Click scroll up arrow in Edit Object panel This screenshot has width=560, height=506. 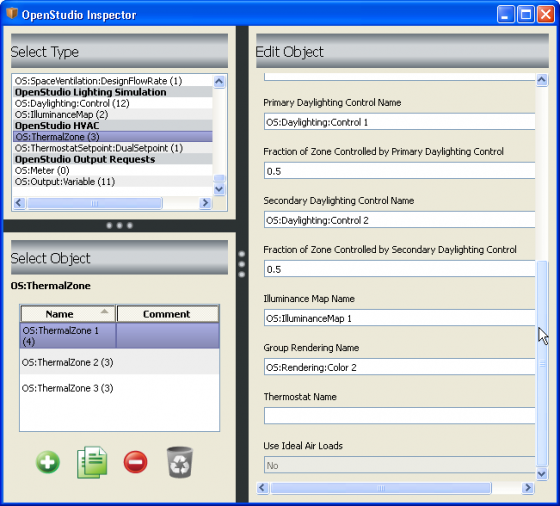pyautogui.click(x=542, y=80)
